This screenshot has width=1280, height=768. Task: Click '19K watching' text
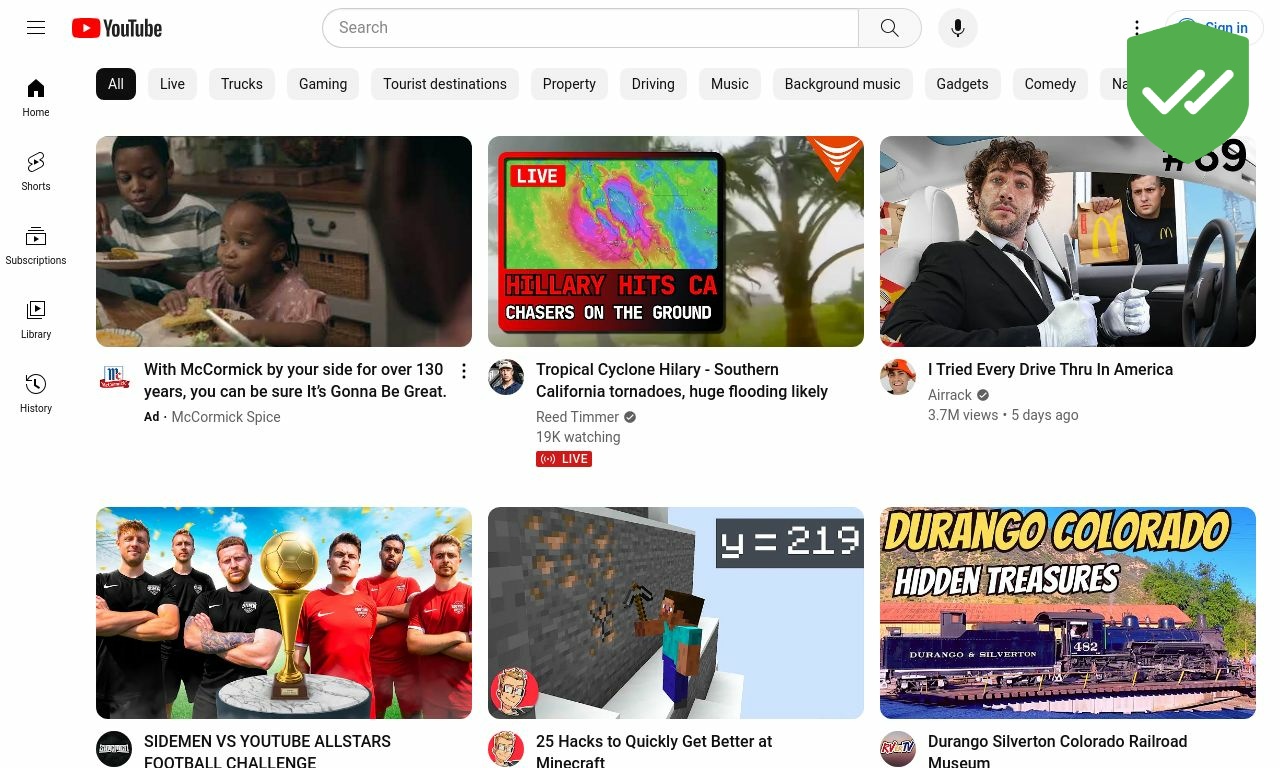point(578,437)
